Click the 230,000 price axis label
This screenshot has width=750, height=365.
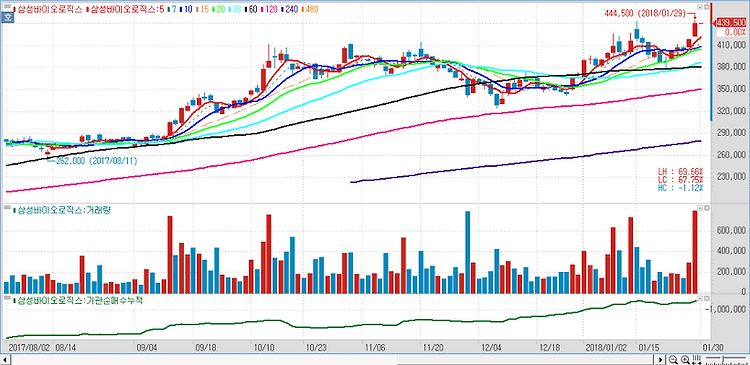tap(732, 177)
